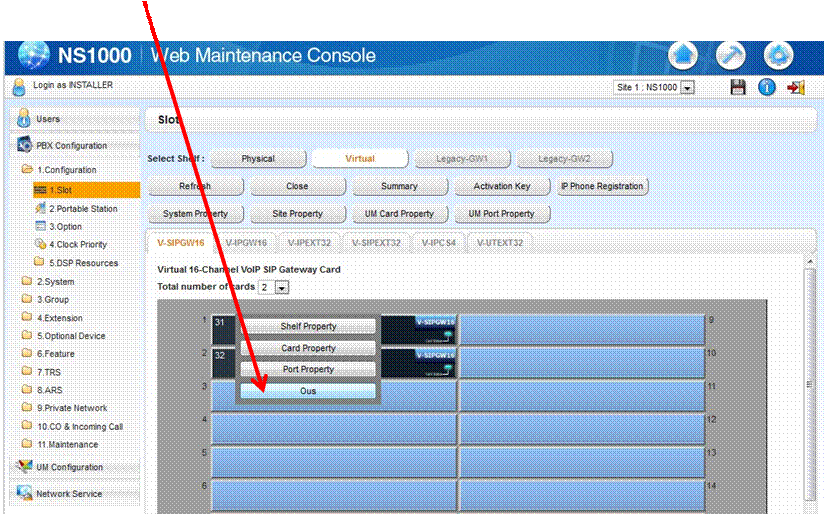
Task: Save using the floppy disk icon
Action: (x=738, y=88)
